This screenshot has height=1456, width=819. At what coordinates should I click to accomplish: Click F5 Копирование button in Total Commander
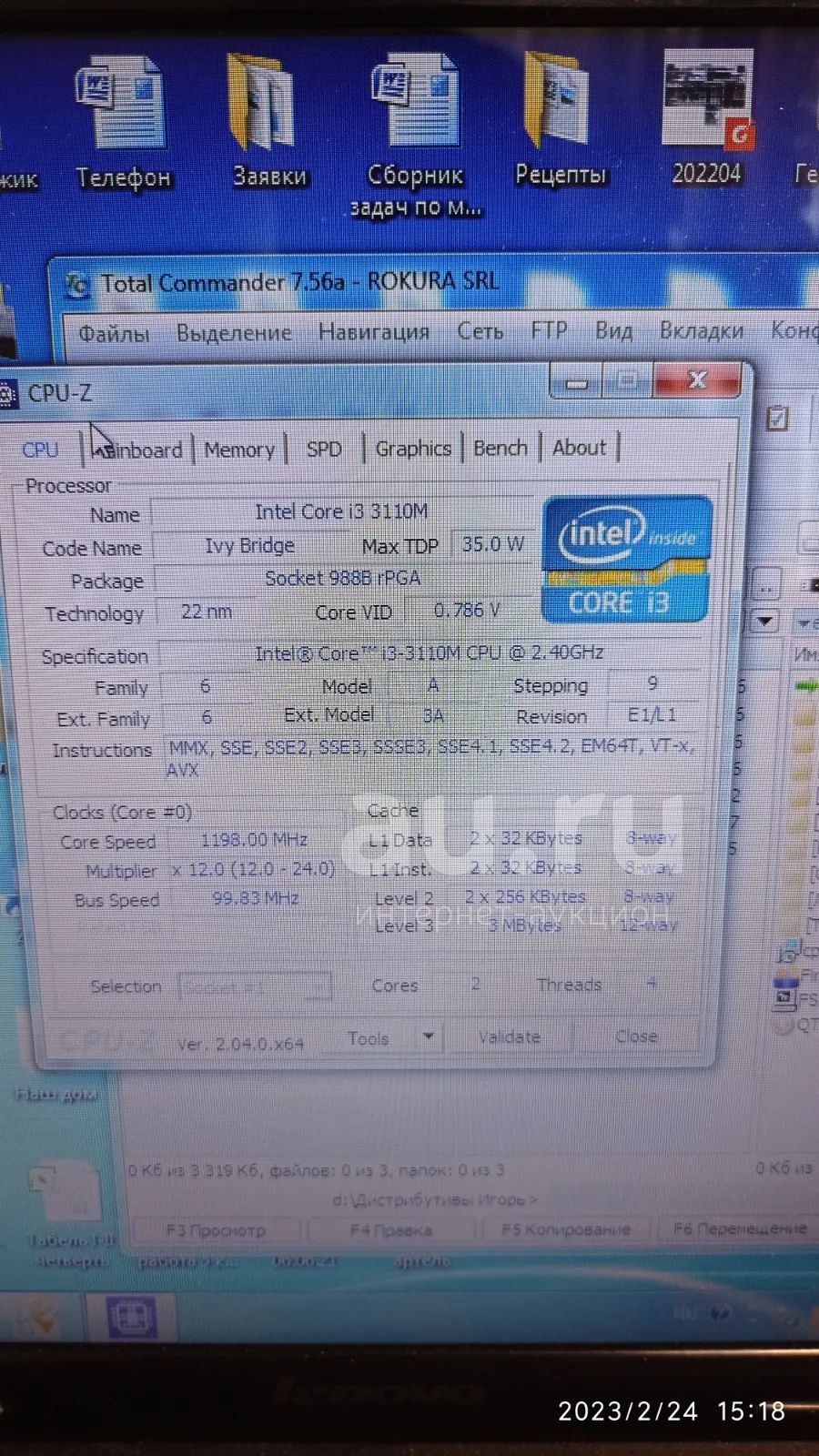[x=566, y=1229]
